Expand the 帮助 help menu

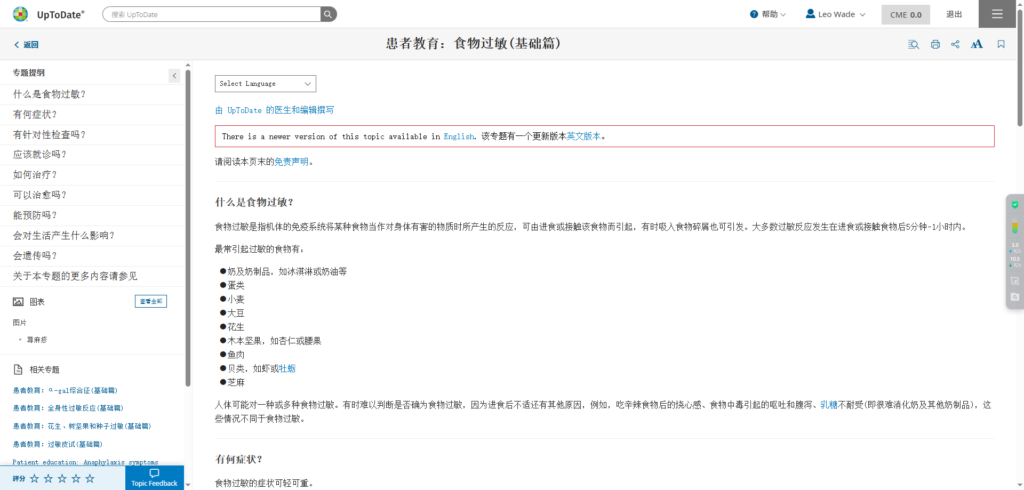768,14
